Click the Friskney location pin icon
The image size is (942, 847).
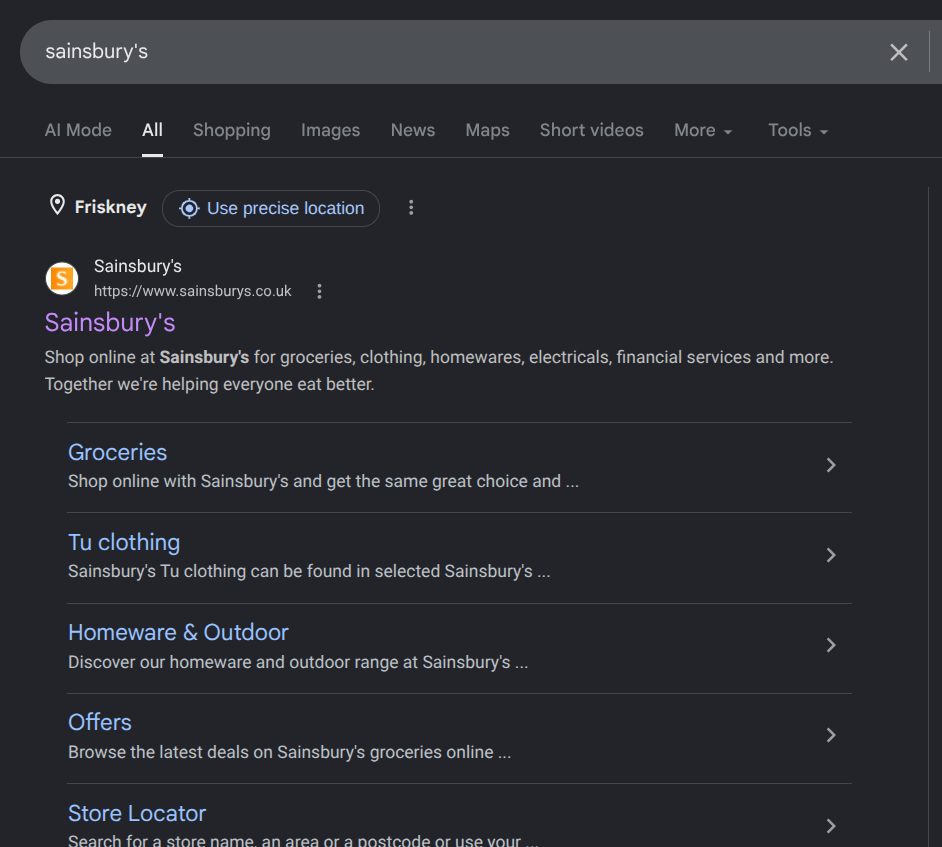[x=57, y=205]
